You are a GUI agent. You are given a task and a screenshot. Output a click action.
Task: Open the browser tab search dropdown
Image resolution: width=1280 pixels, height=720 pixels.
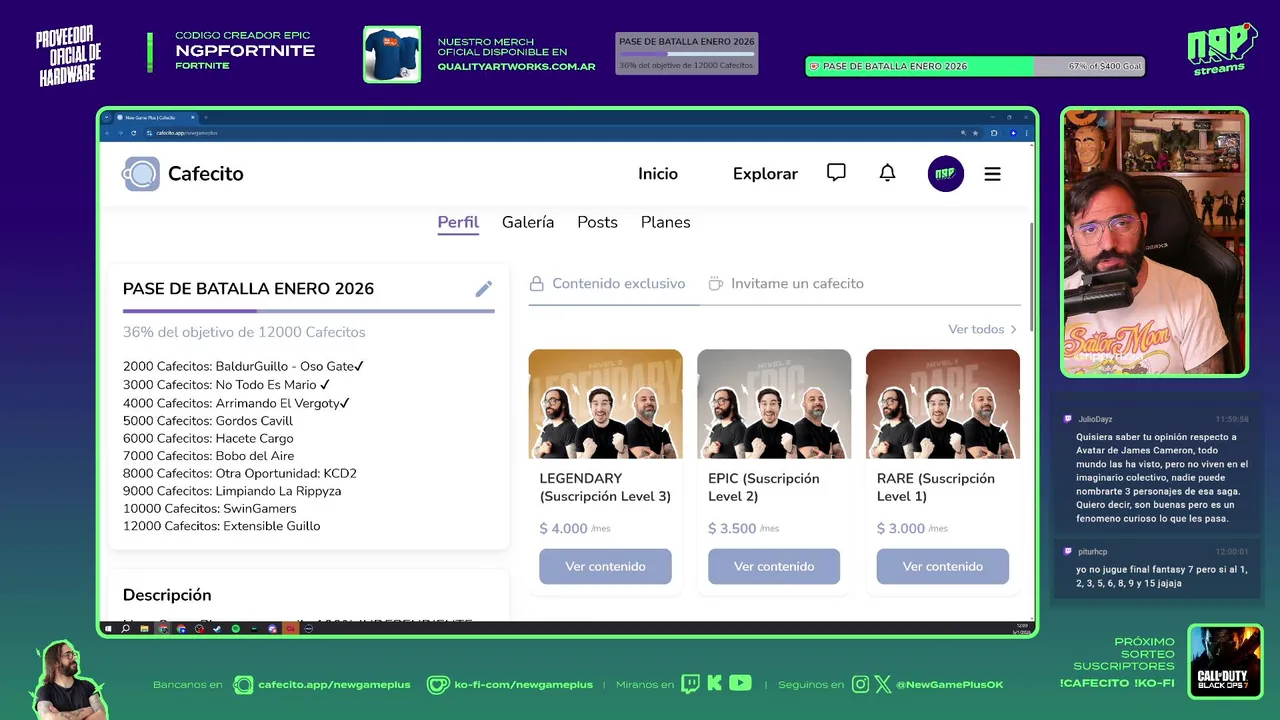tap(106, 117)
